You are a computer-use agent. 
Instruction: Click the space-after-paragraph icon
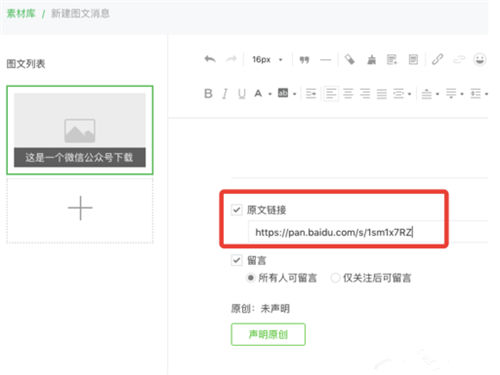pyautogui.click(x=451, y=94)
